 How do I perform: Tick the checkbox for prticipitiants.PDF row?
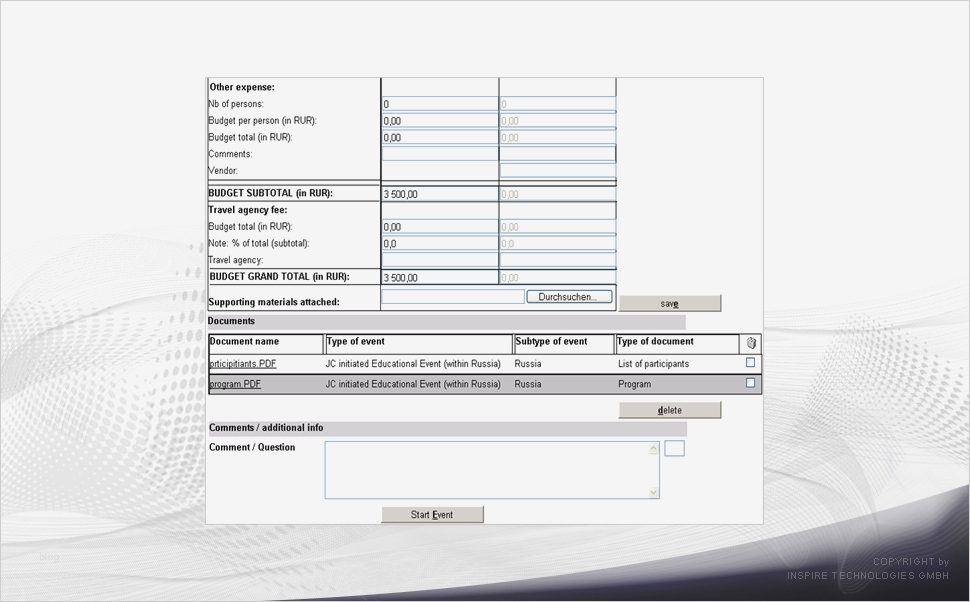pos(750,363)
